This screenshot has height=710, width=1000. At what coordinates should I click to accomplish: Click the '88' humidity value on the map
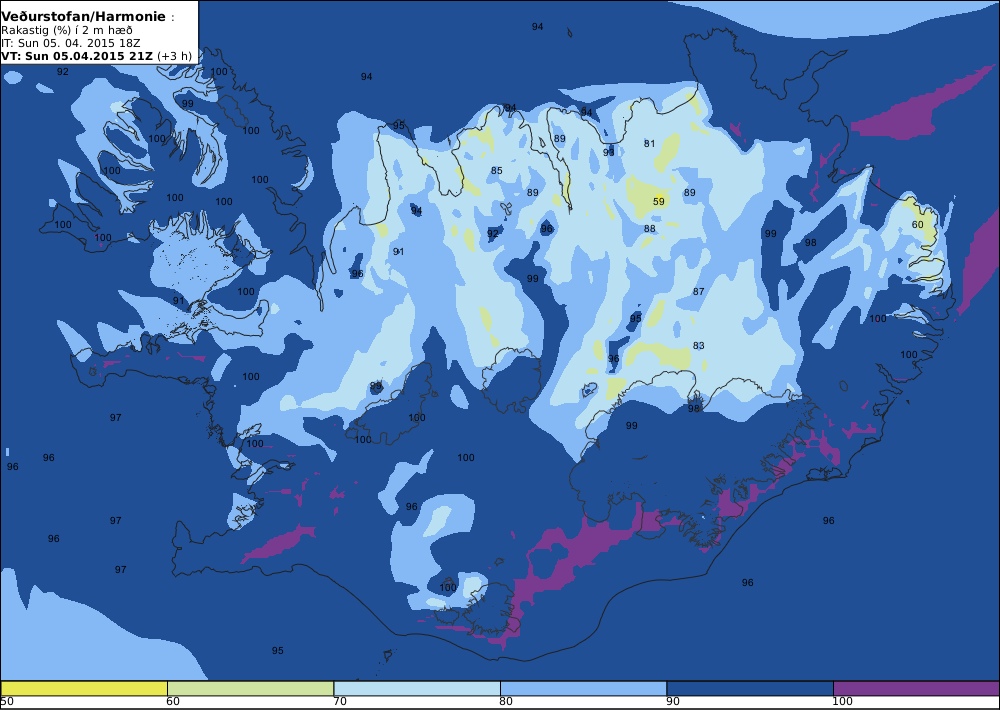[649, 228]
